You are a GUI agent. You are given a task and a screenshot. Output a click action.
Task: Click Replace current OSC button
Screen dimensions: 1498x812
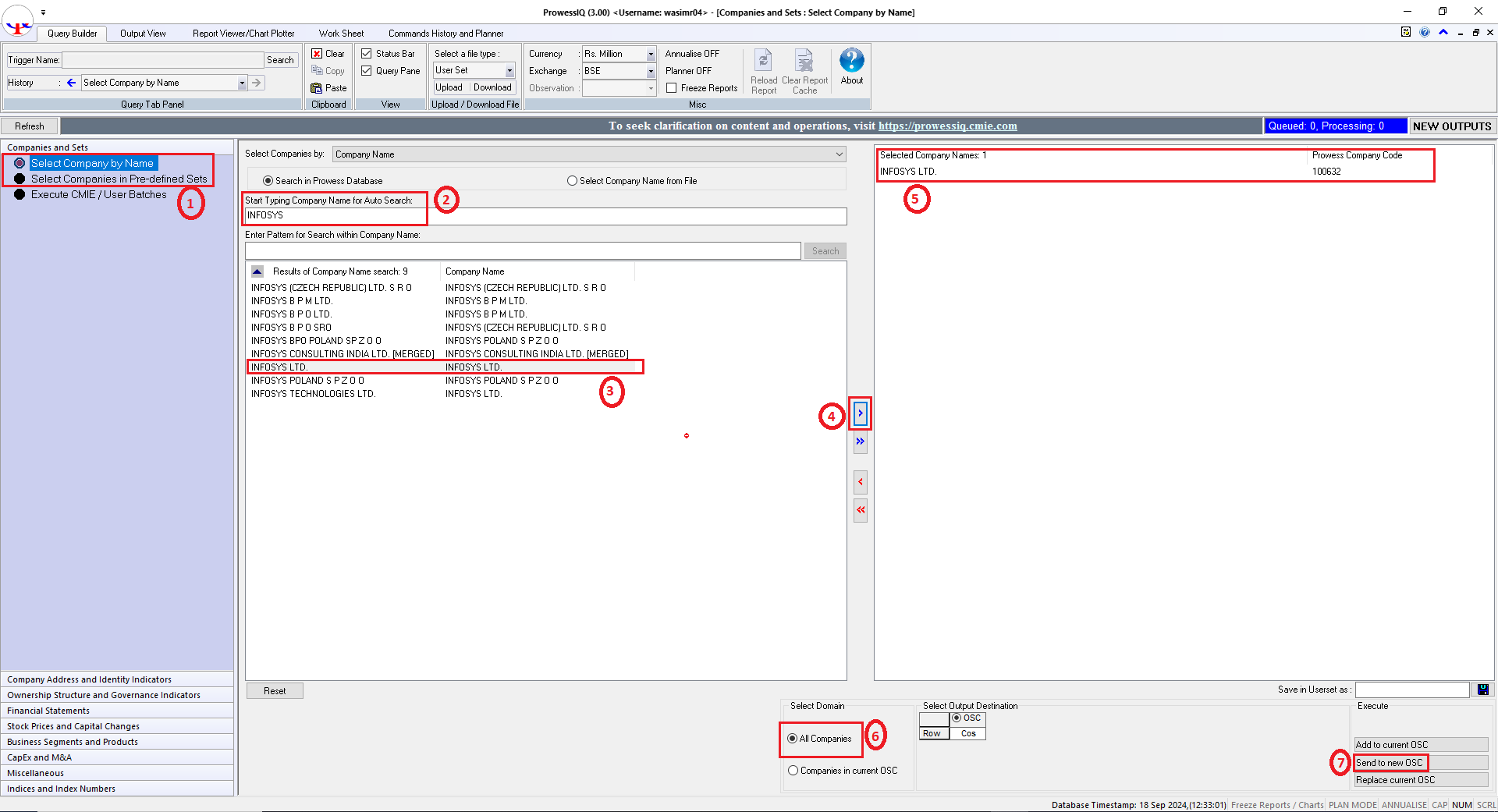(1421, 780)
